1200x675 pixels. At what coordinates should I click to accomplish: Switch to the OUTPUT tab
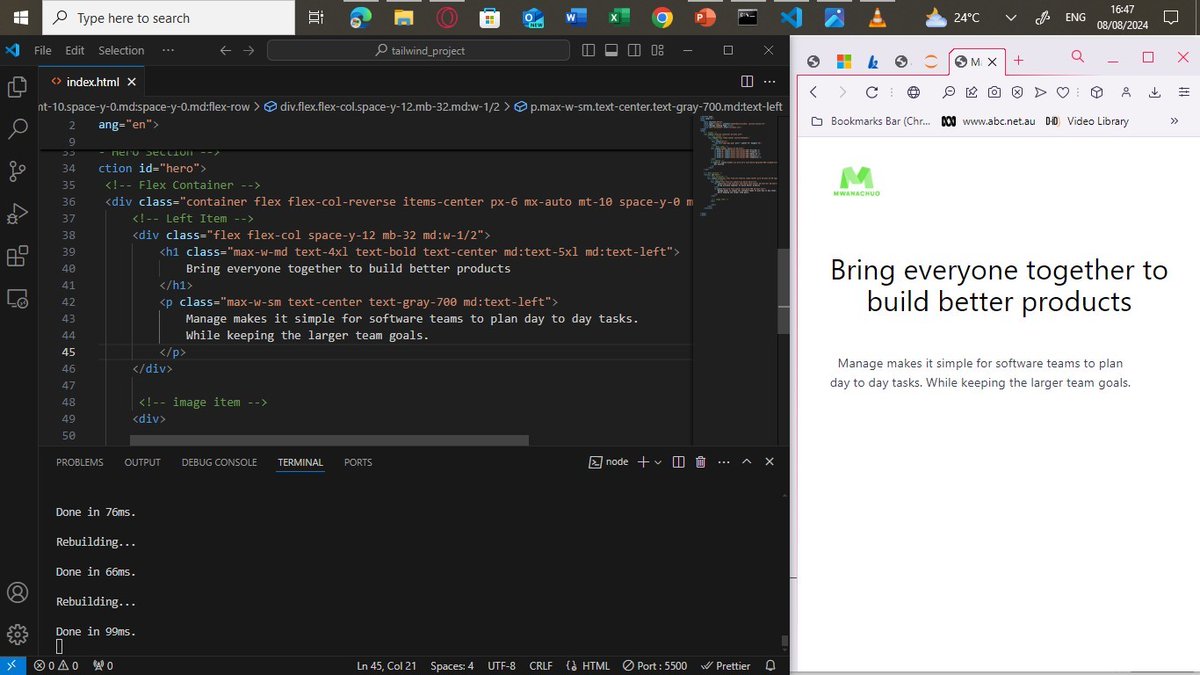(x=142, y=462)
